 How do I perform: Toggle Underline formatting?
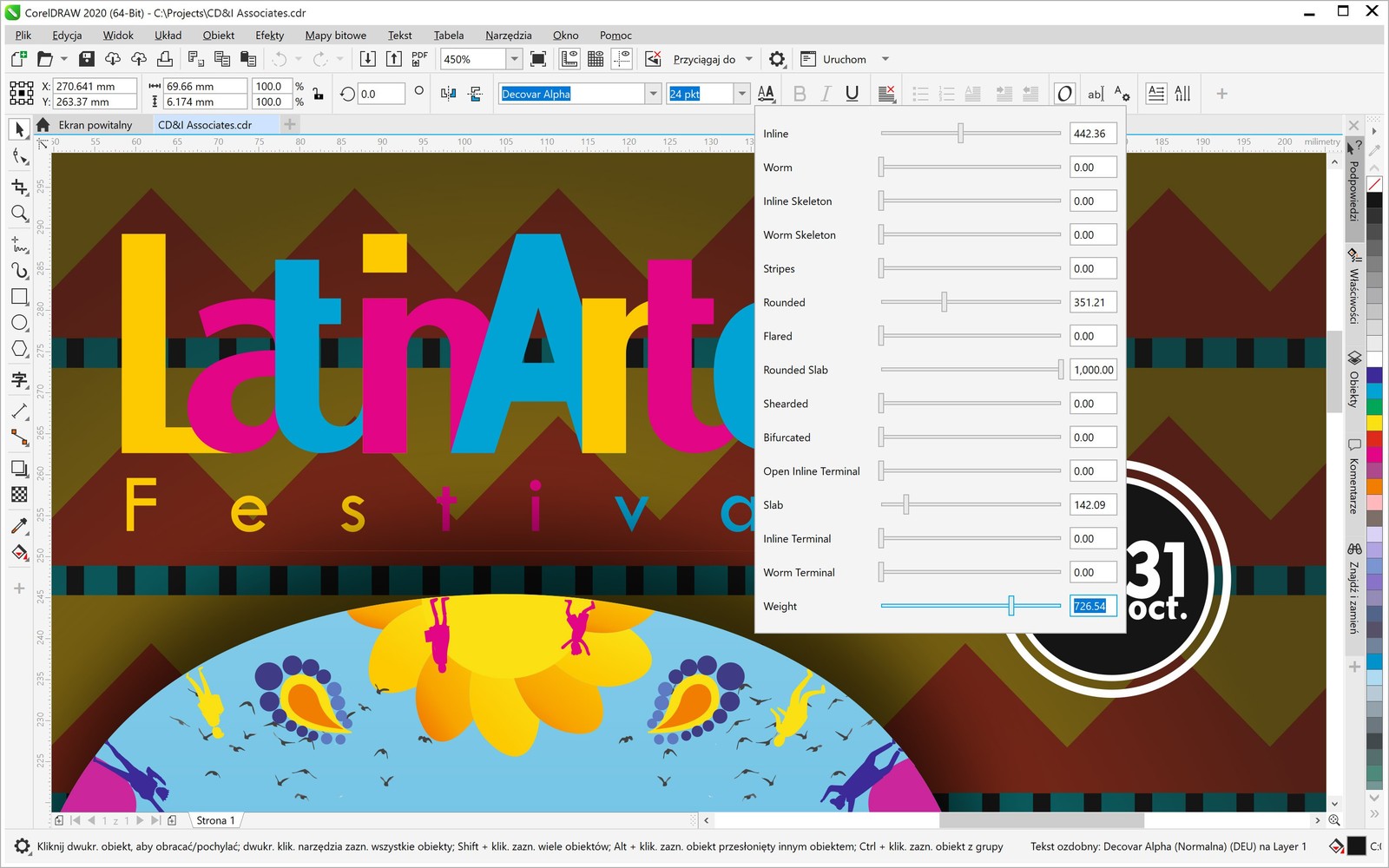pos(852,94)
